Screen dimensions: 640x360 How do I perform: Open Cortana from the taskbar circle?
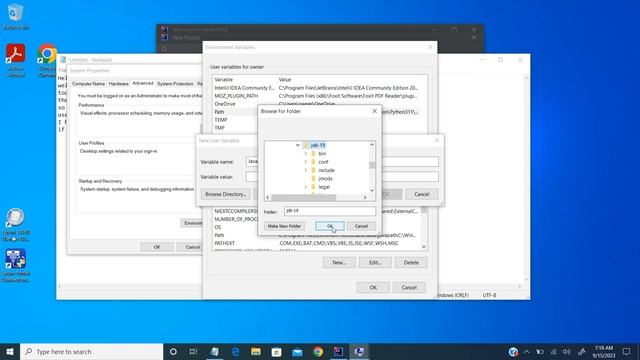click(x=173, y=351)
